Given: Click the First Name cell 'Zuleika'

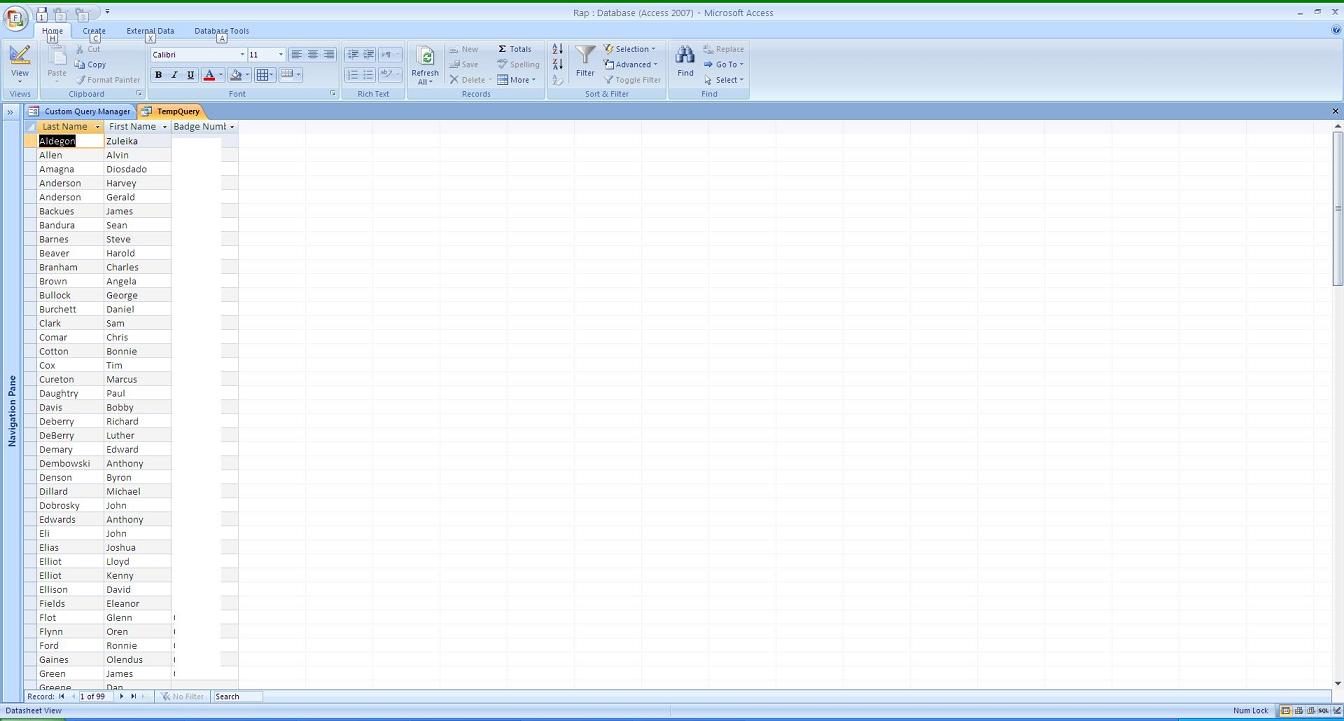Looking at the screenshot, I should coord(138,141).
